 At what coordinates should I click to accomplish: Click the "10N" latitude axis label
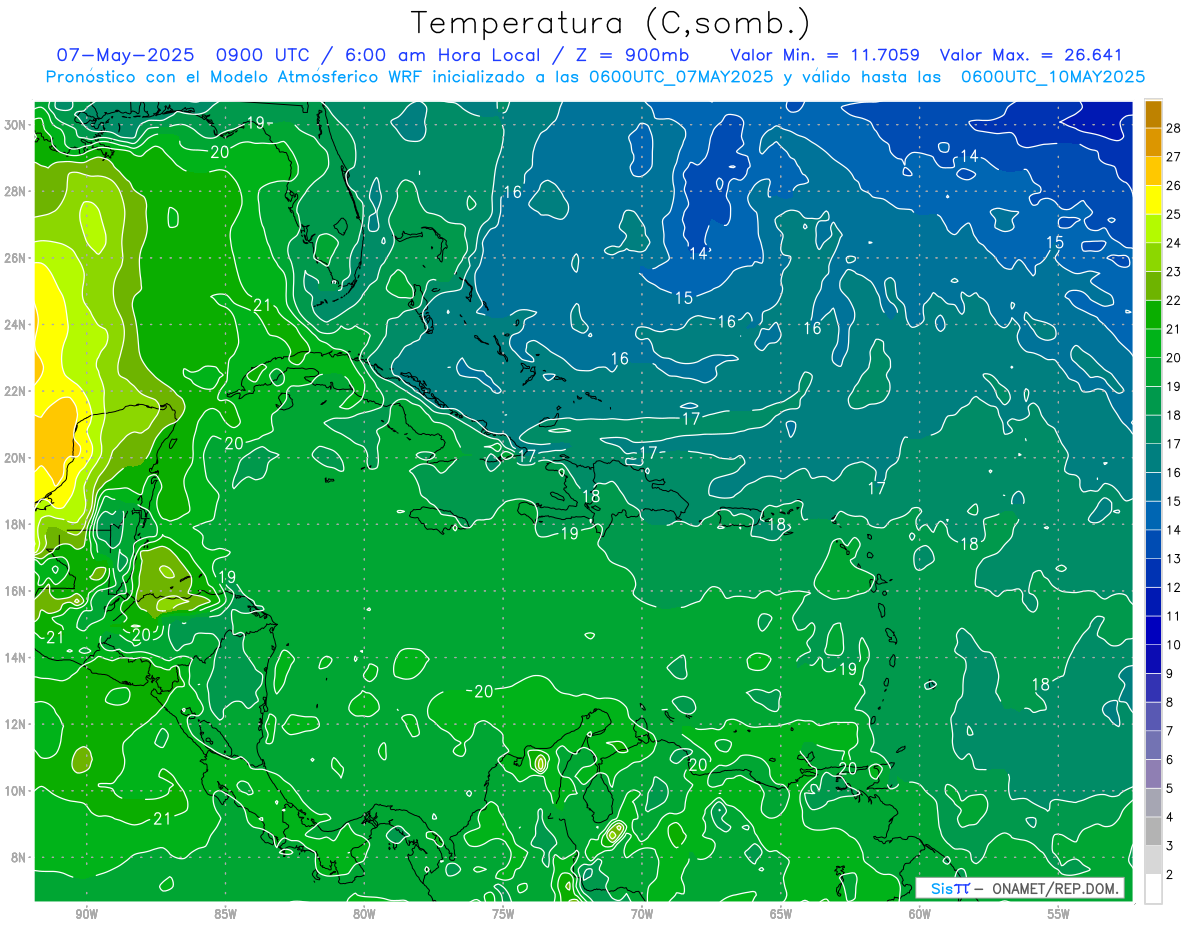(17, 791)
